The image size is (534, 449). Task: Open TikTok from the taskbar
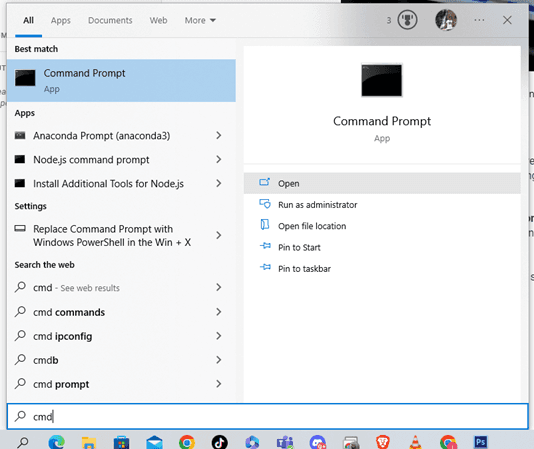pyautogui.click(x=219, y=442)
